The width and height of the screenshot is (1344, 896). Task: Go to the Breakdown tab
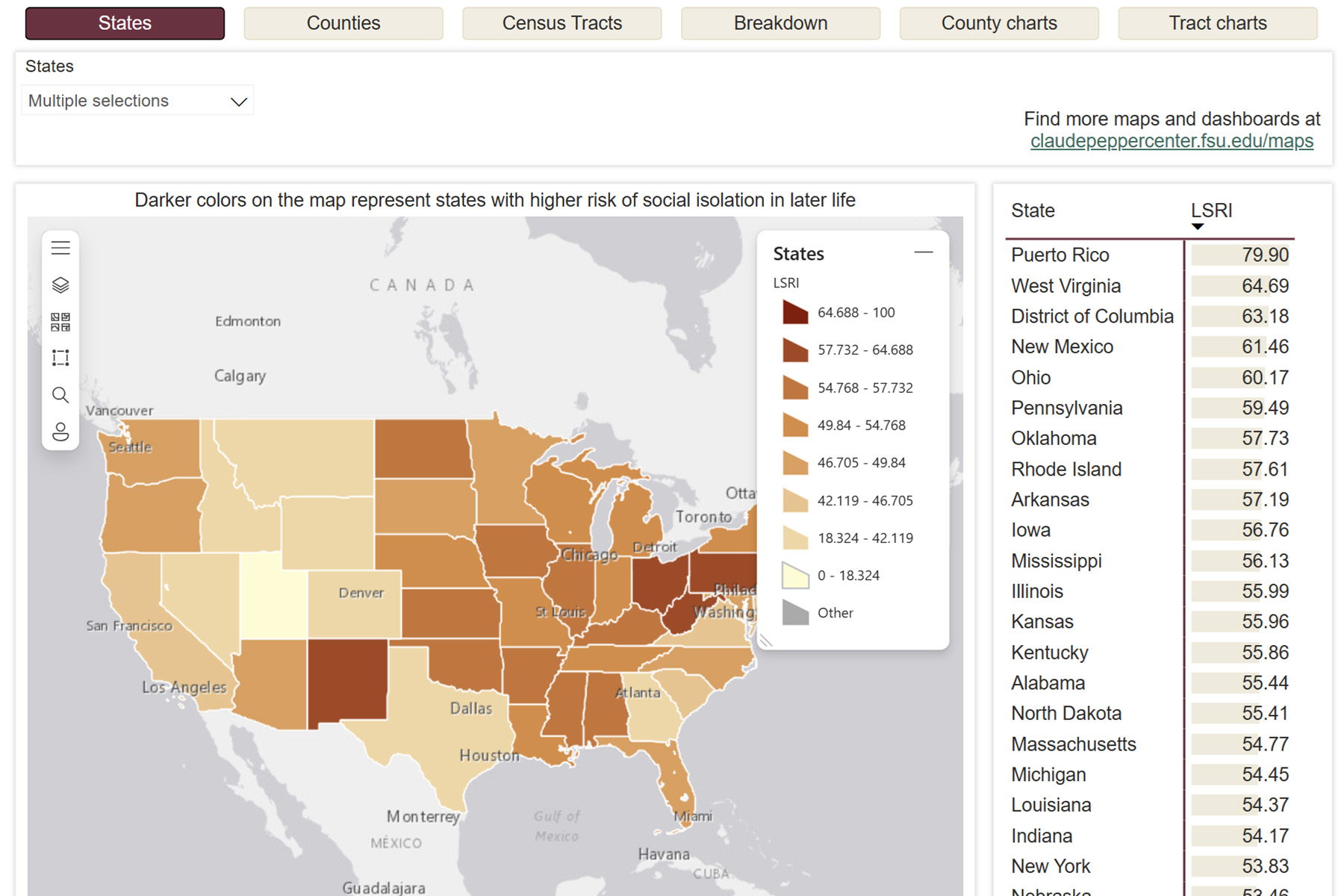[780, 23]
